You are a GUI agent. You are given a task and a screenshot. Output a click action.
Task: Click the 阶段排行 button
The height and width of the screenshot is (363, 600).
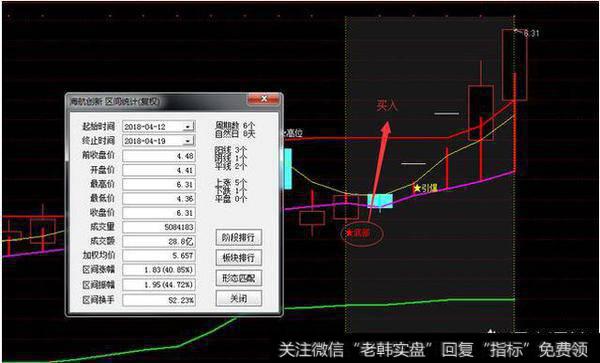[238, 237]
